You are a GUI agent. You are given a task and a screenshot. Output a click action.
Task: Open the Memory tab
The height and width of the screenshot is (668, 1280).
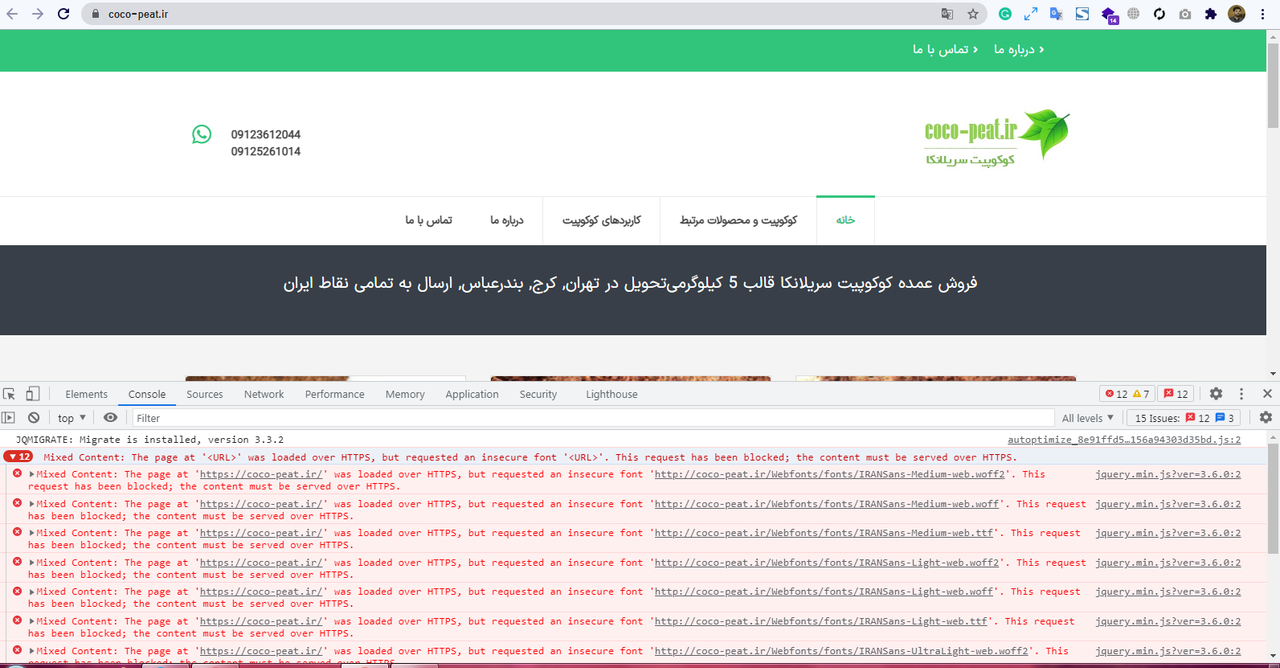click(x=405, y=394)
